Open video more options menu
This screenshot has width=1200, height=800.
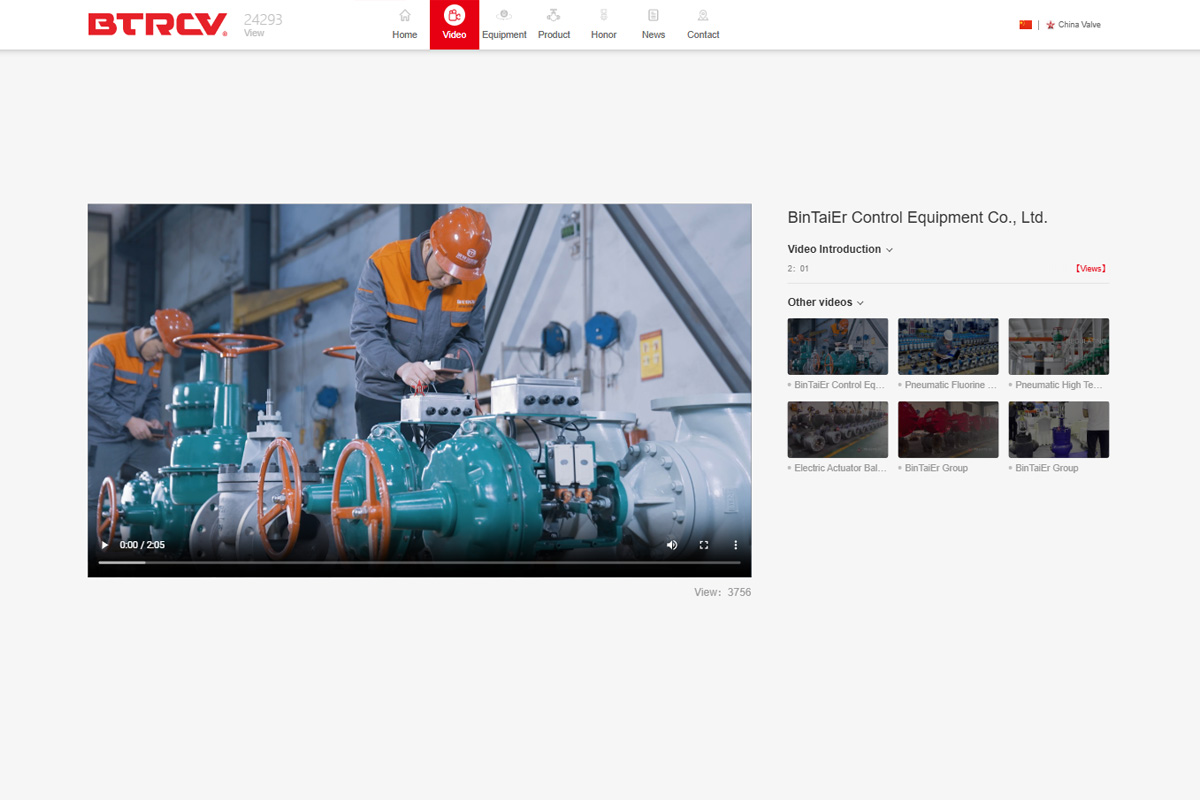click(736, 545)
